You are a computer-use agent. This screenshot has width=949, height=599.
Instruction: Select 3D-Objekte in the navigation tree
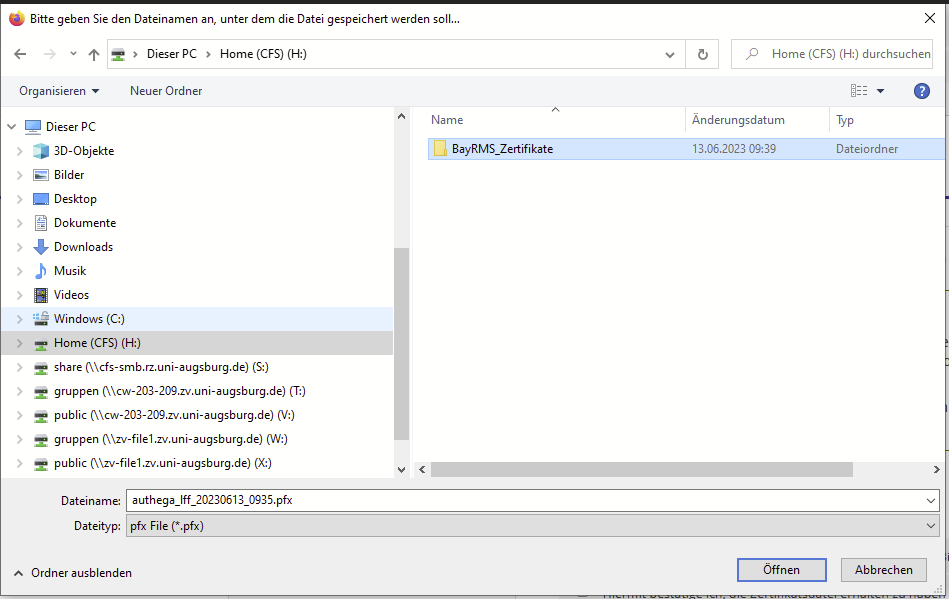[x=83, y=151]
